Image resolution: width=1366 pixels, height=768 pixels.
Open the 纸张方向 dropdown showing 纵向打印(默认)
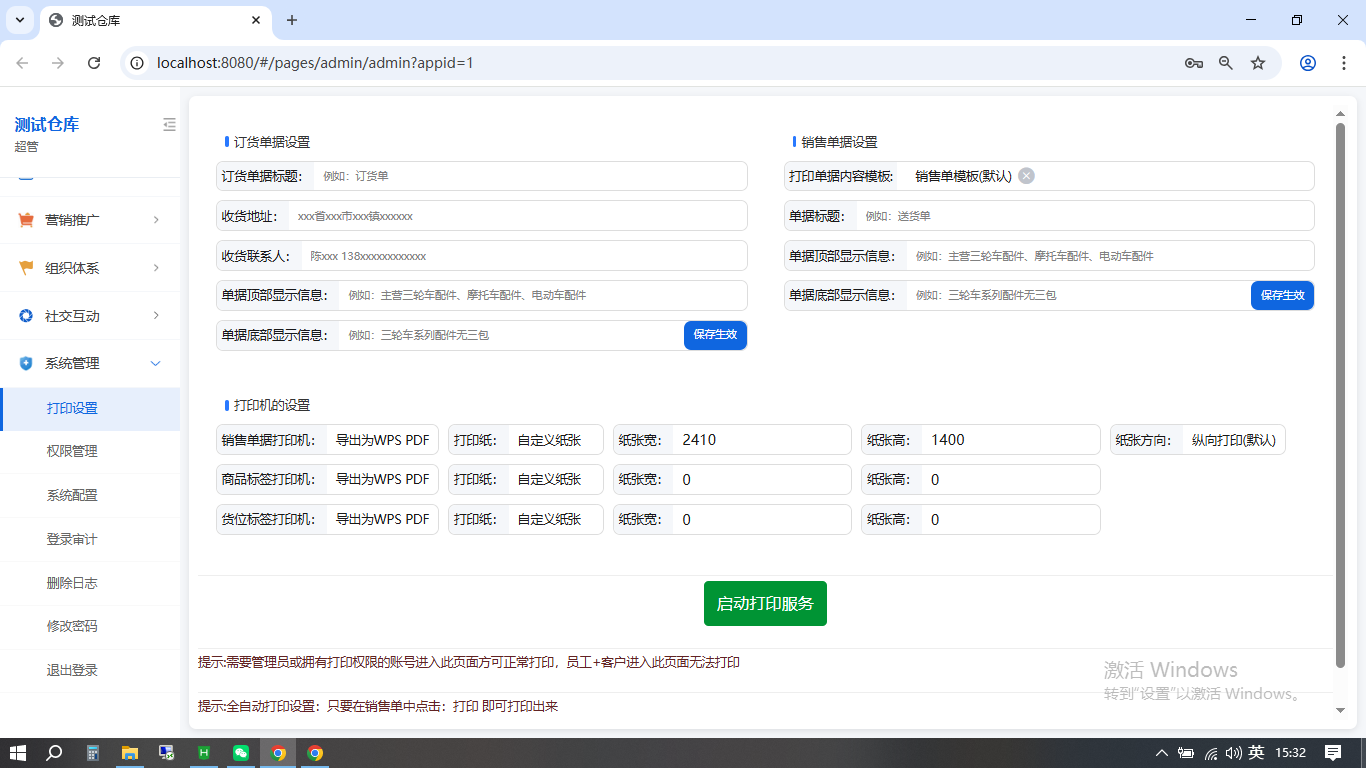[x=1233, y=440]
